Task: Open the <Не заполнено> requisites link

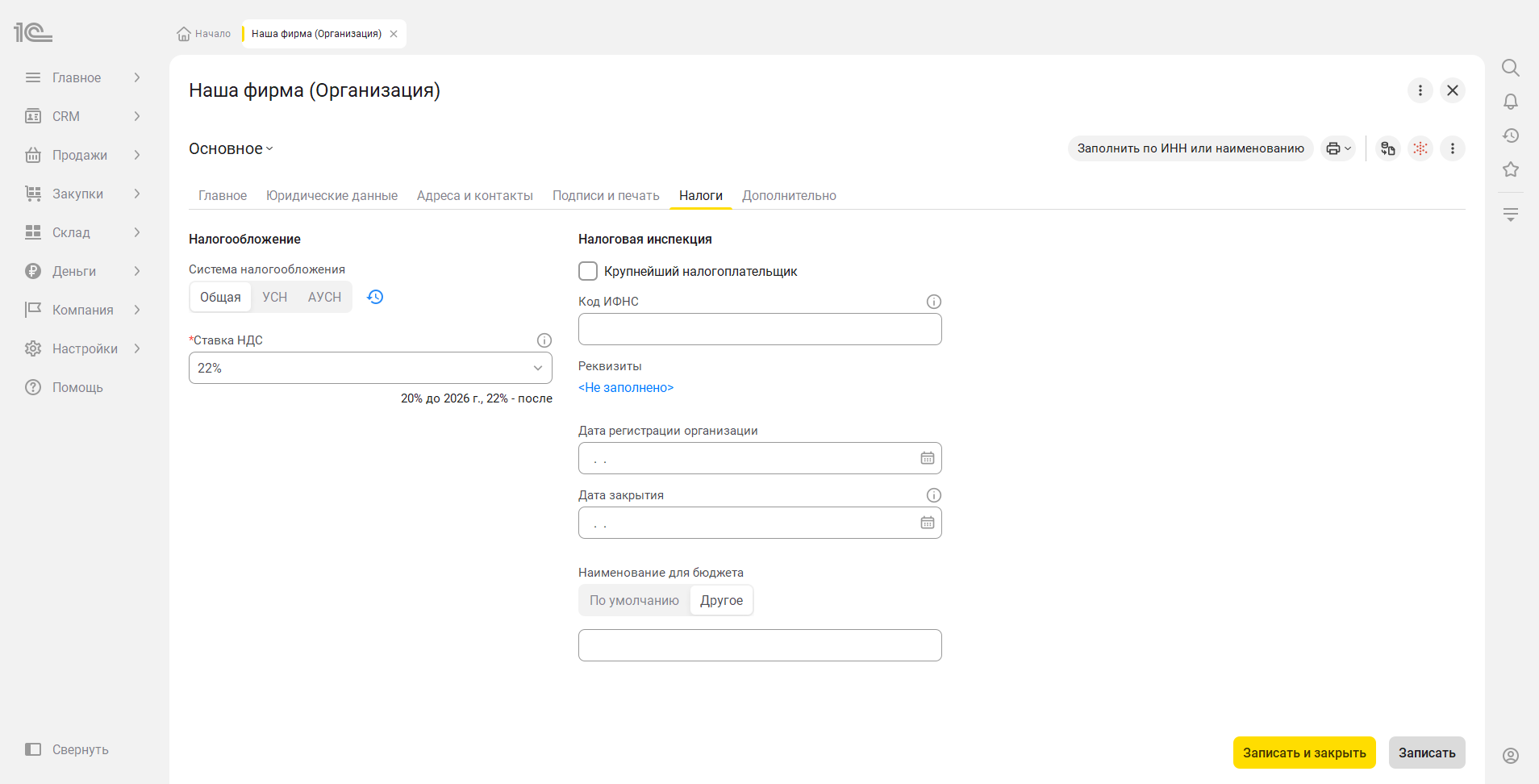Action: [626, 387]
